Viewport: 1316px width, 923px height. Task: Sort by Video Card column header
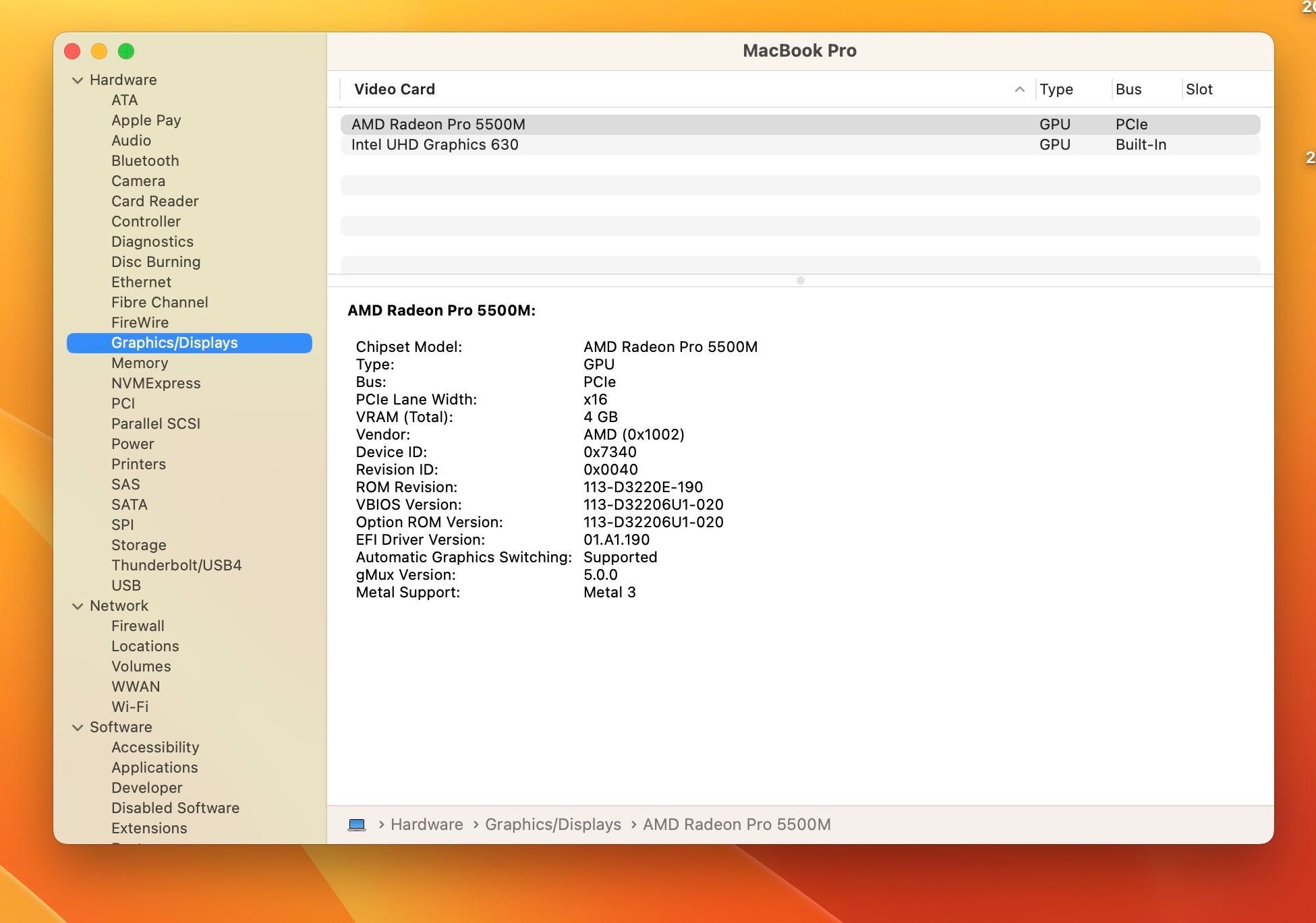tap(395, 89)
